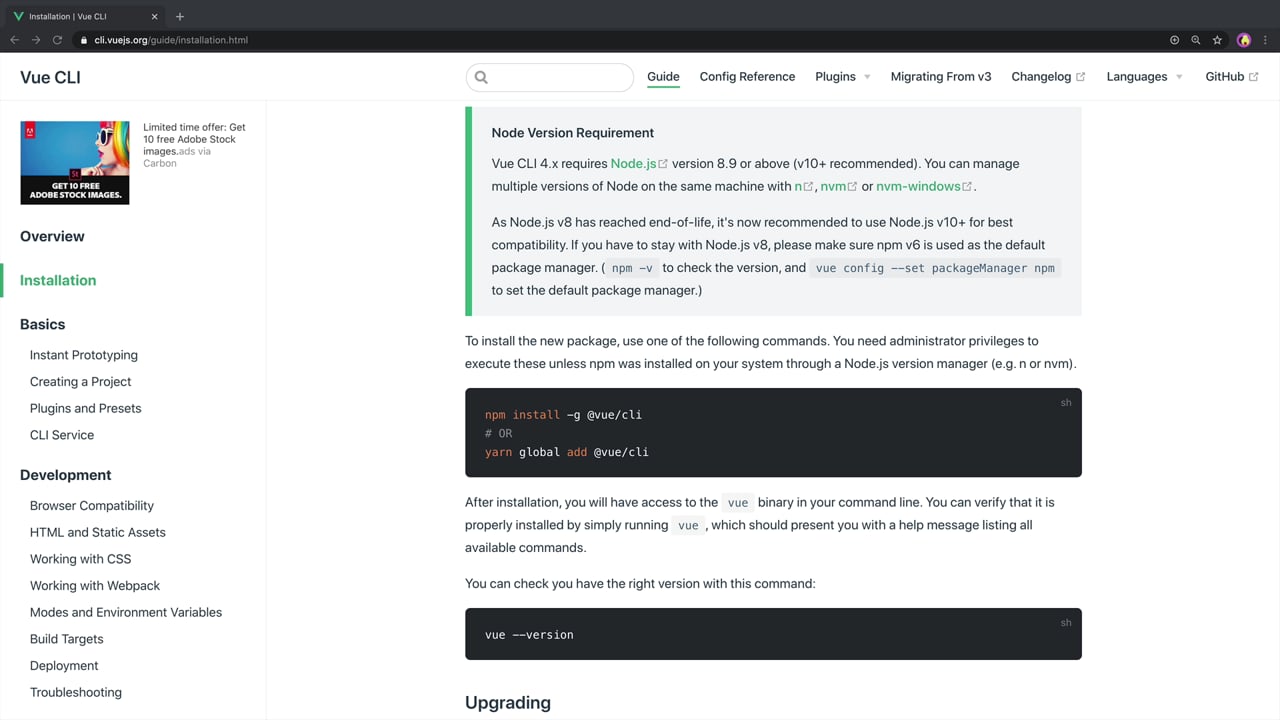Click the inline npm -v code snippet
Viewport: 1280px width, 720px height.
[x=632, y=268]
